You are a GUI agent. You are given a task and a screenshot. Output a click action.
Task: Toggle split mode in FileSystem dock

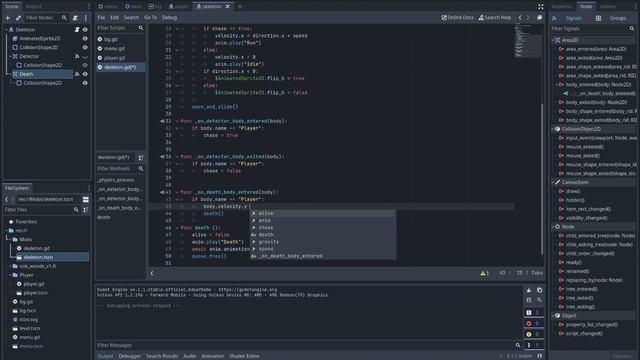(86, 200)
